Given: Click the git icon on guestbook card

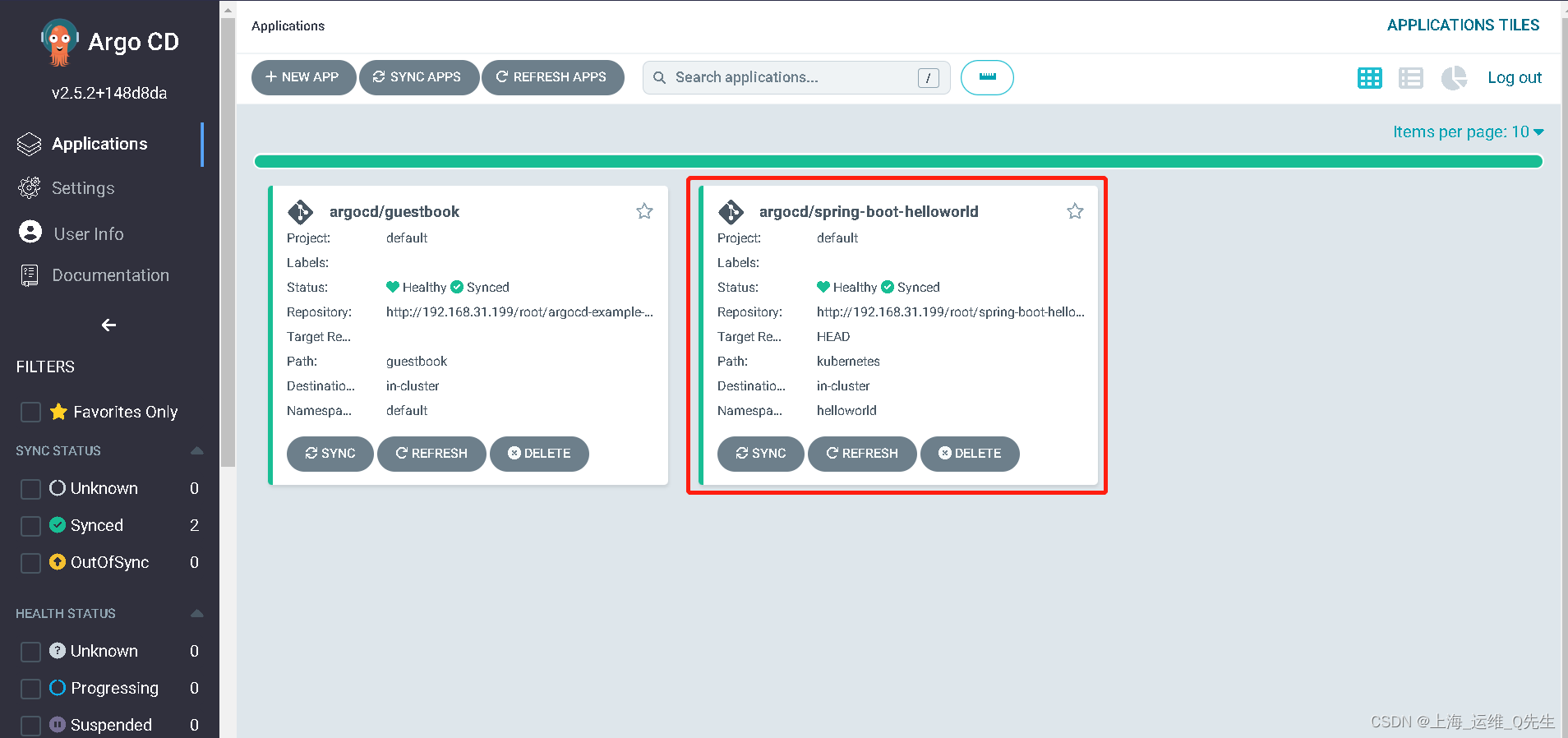Looking at the screenshot, I should pos(300,212).
